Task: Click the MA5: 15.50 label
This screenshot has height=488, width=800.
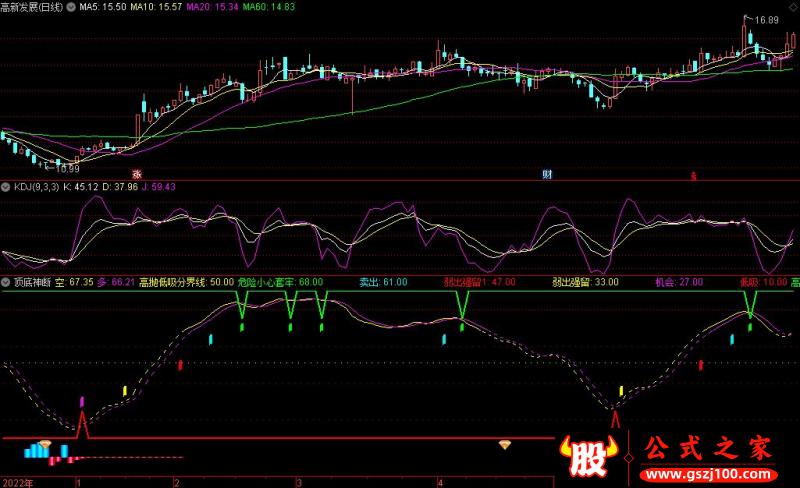Action: click(103, 7)
